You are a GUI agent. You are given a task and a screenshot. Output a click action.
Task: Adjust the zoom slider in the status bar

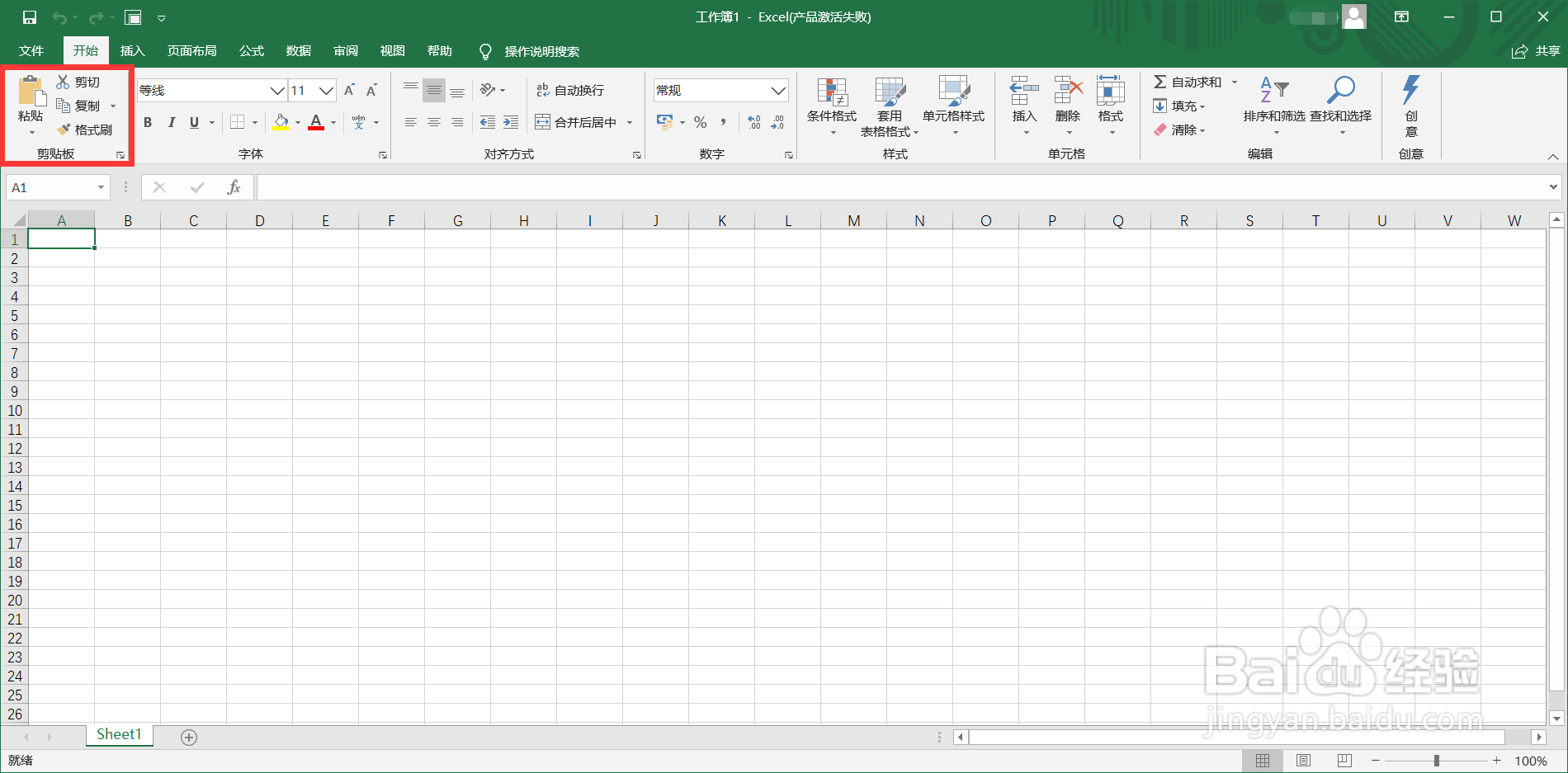[1436, 761]
